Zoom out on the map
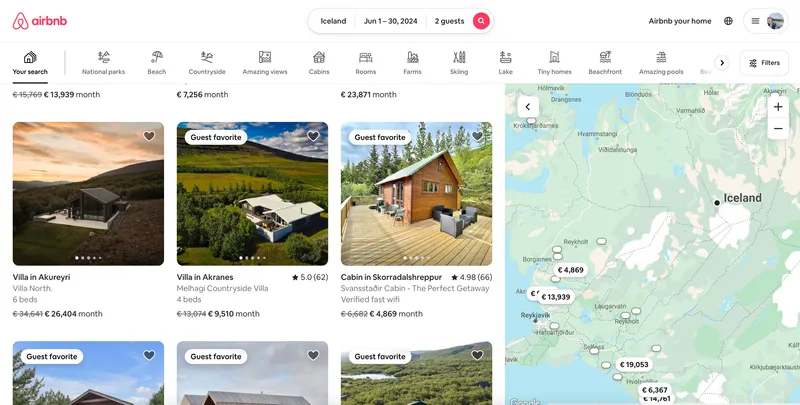 778,129
